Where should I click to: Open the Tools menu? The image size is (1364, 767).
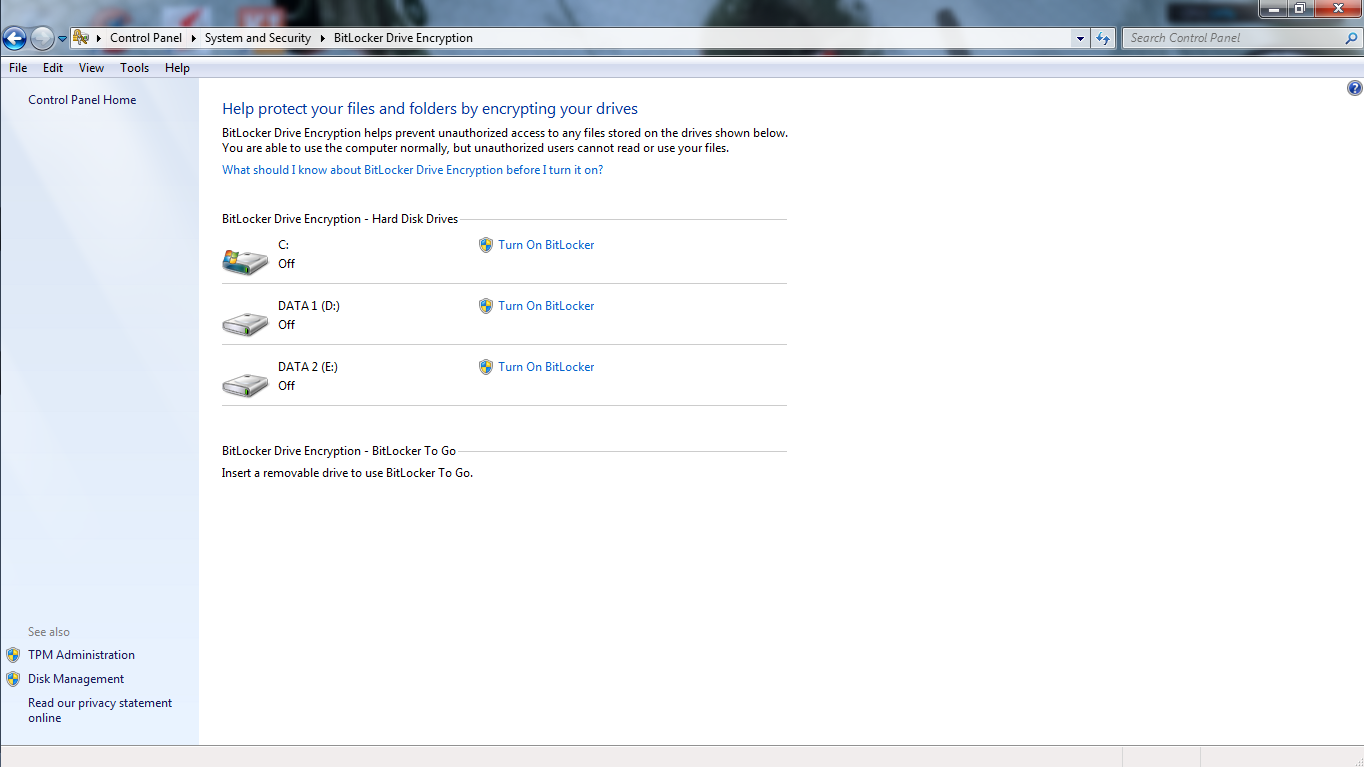[134, 68]
